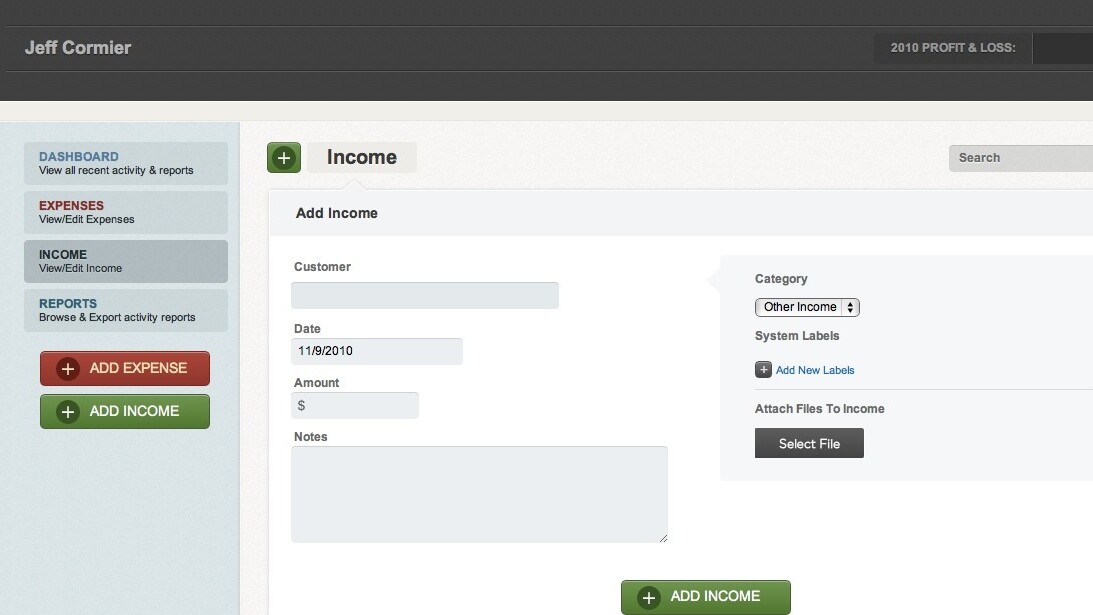This screenshot has height=615, width=1093.
Task: Expand the Category dropdown showing Other Income
Action: (x=807, y=307)
